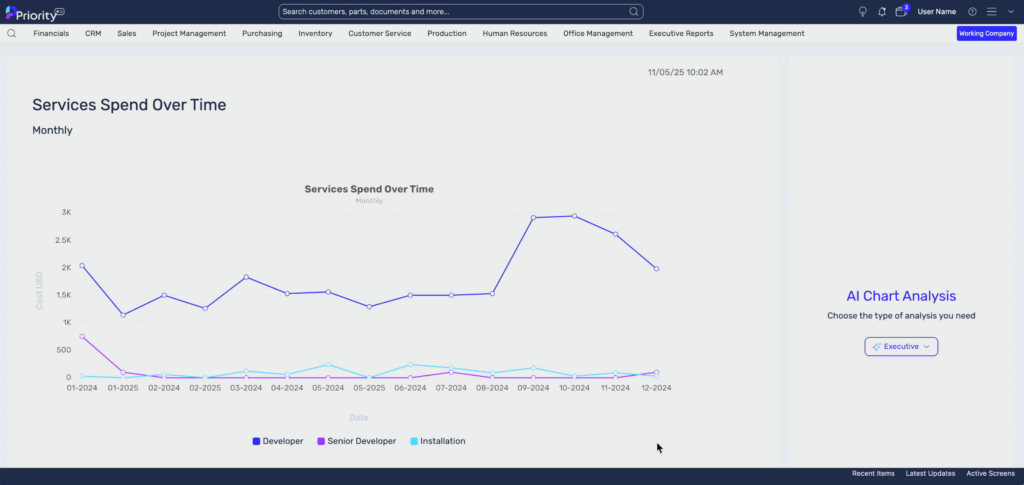Click the Priority logo
The image size is (1024, 485).
point(35,12)
